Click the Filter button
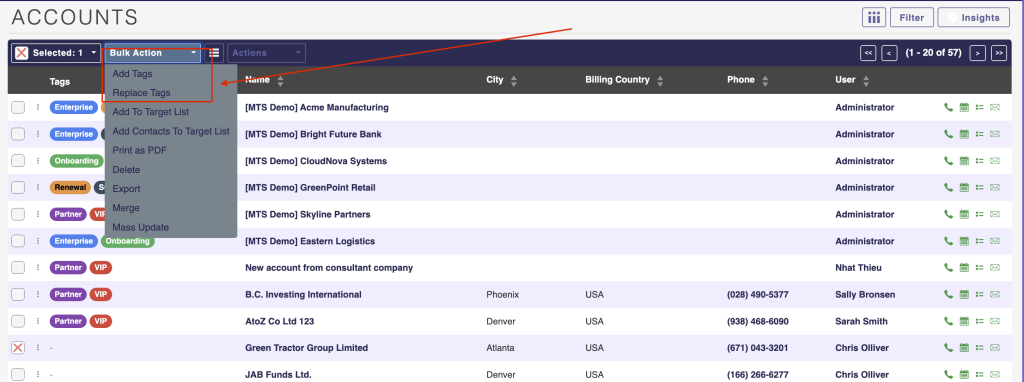1024x382 pixels. [912, 18]
